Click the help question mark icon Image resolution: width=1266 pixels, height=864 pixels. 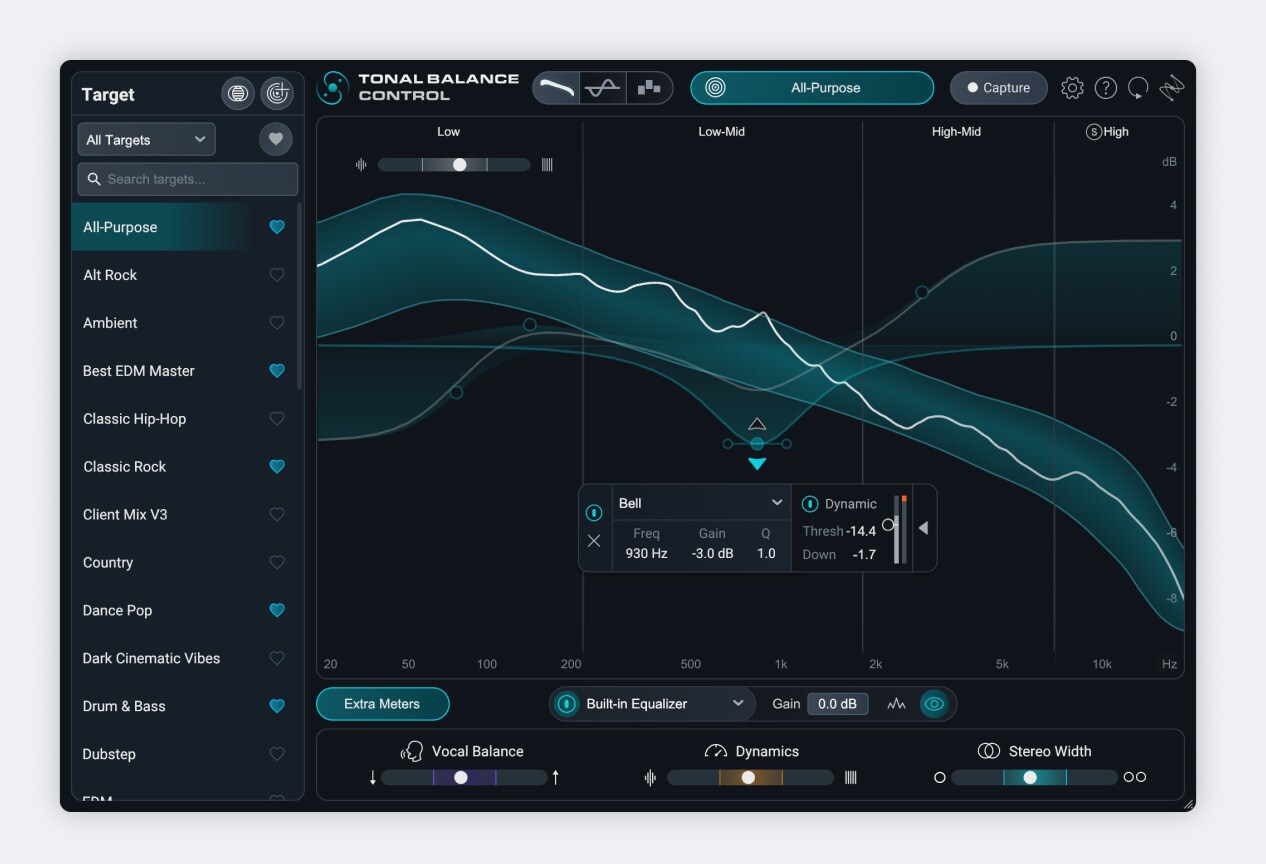(1105, 88)
